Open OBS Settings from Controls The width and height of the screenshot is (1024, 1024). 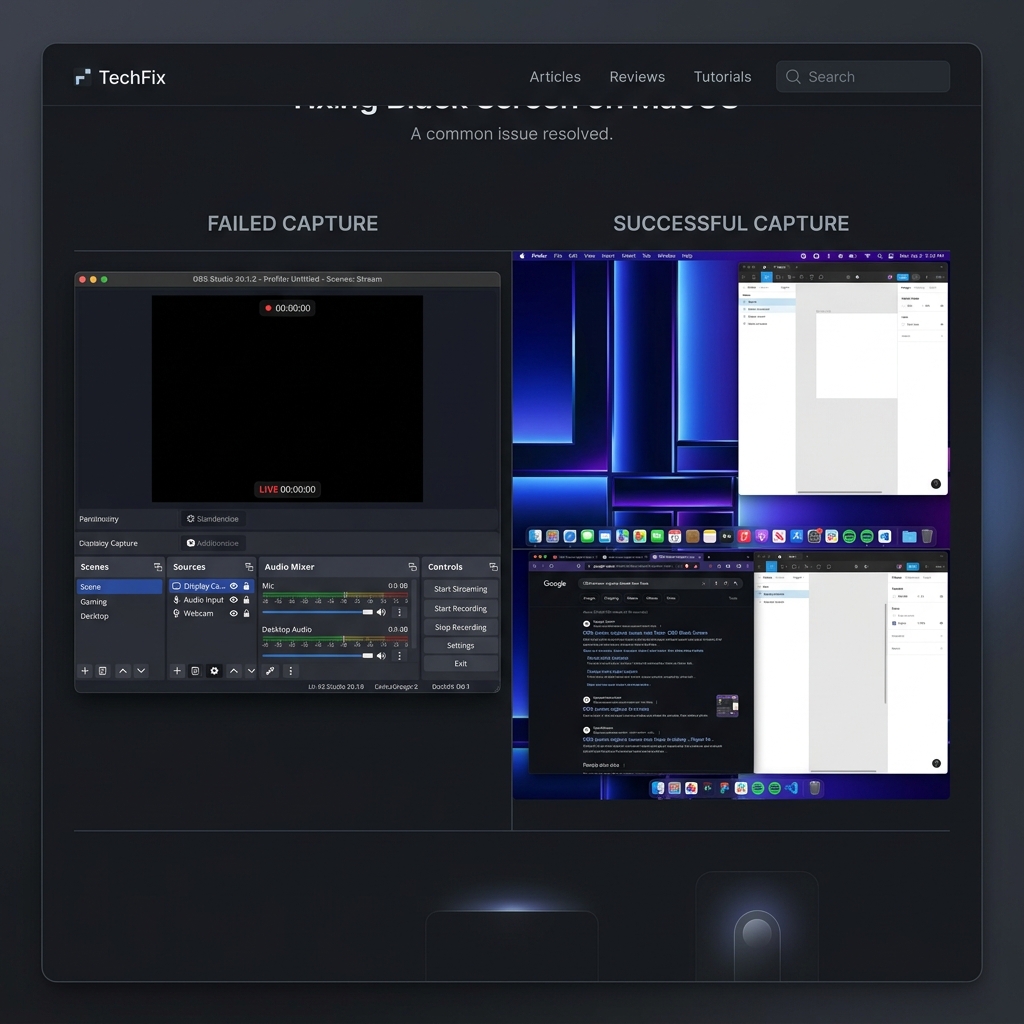click(x=460, y=645)
